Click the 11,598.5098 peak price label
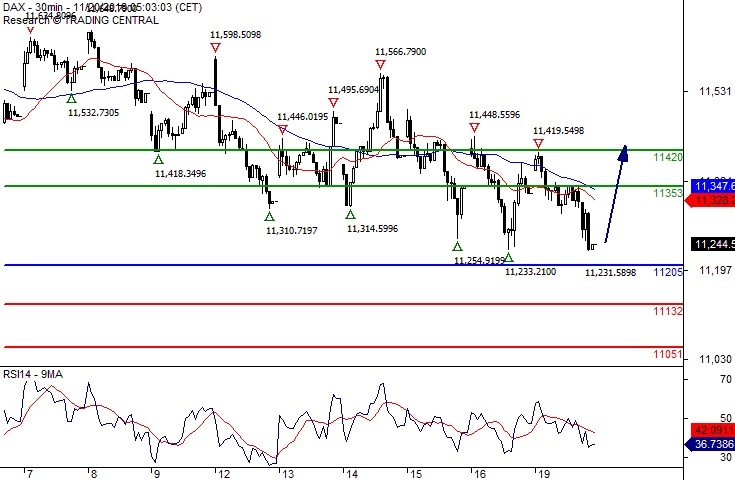The image size is (735, 480). pyautogui.click(x=235, y=35)
